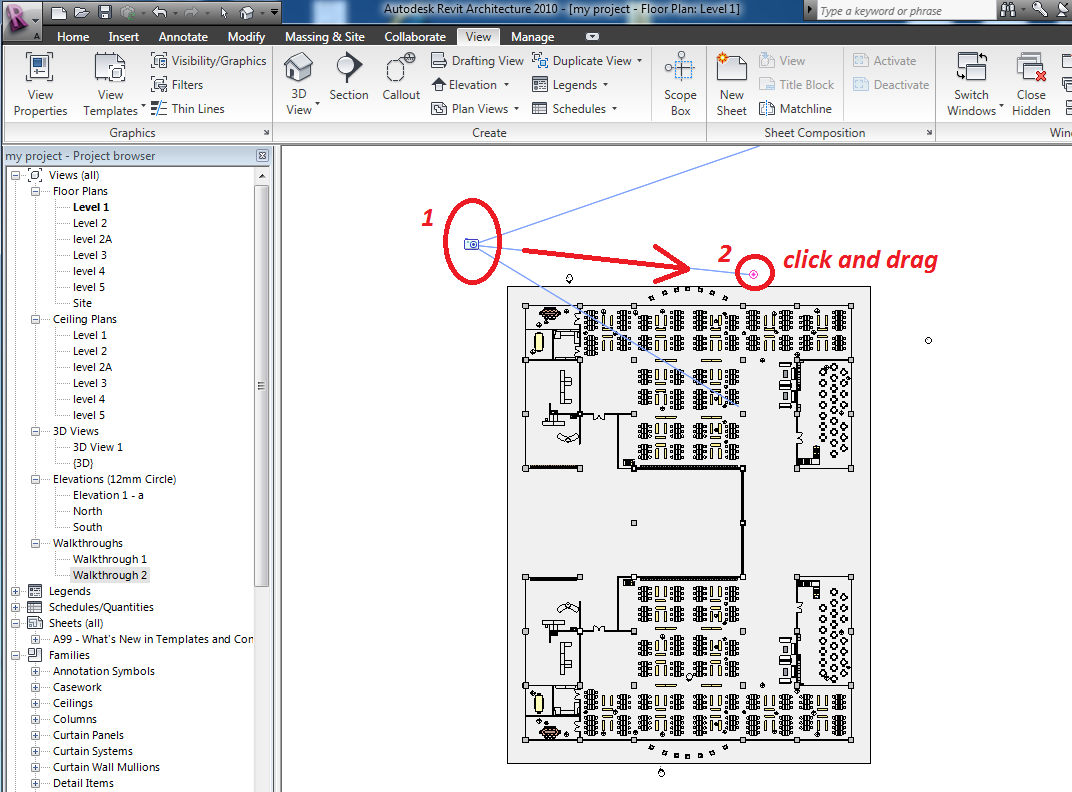Create a 3D View
The height and width of the screenshot is (792, 1072).
pos(299,83)
